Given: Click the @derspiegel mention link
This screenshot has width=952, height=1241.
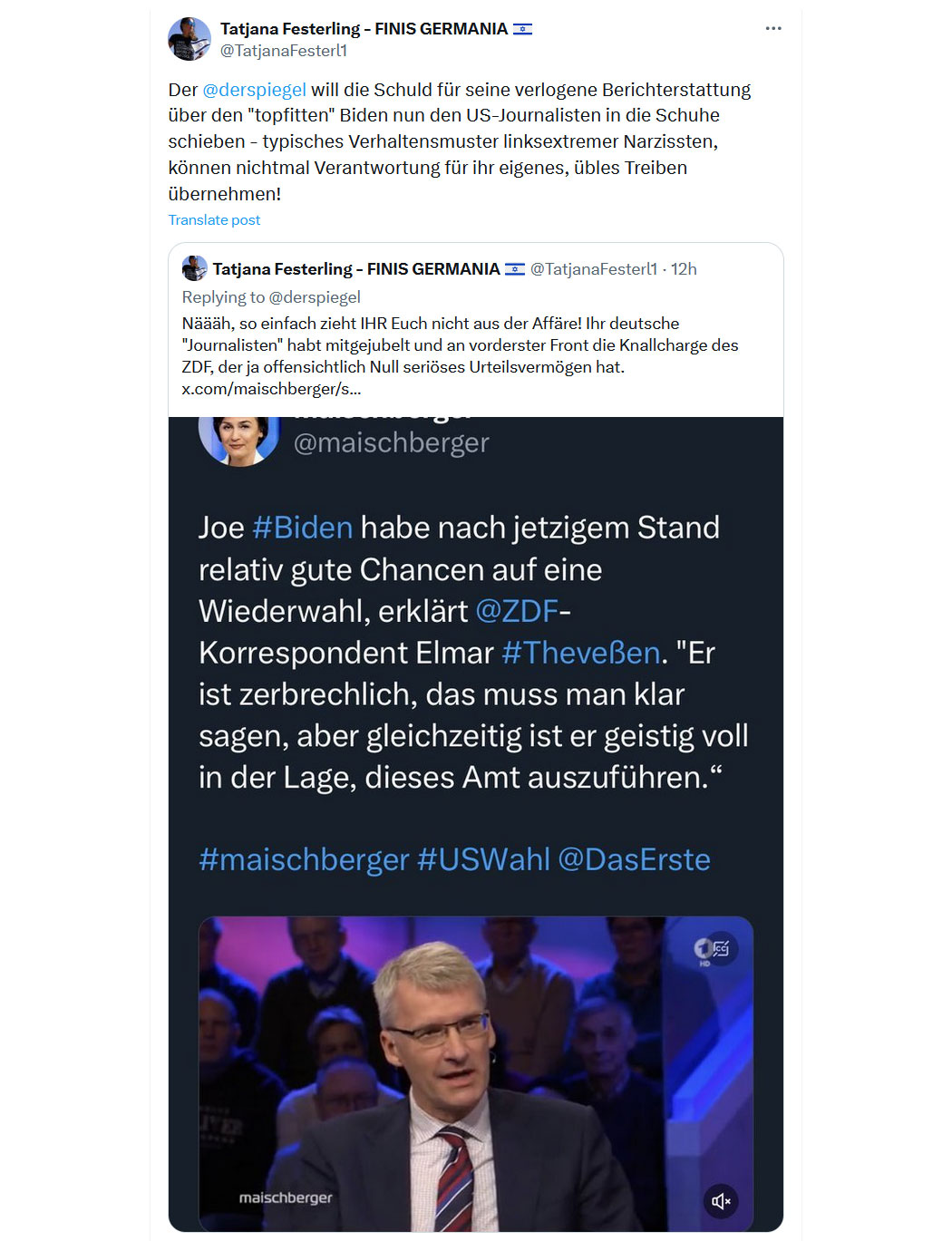Looking at the screenshot, I should [254, 90].
